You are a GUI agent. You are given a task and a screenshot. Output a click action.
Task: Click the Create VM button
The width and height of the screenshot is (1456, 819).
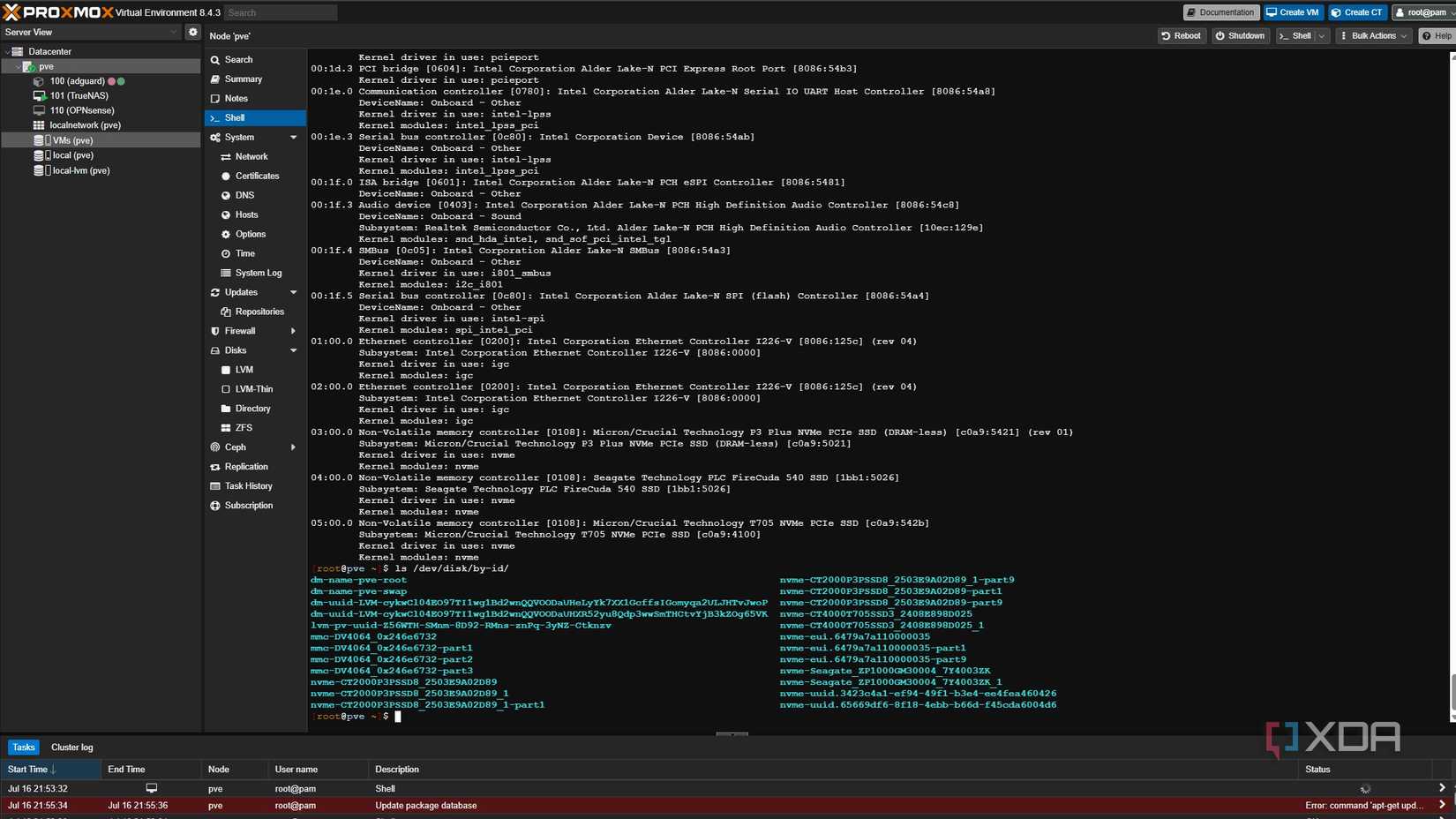(1293, 12)
